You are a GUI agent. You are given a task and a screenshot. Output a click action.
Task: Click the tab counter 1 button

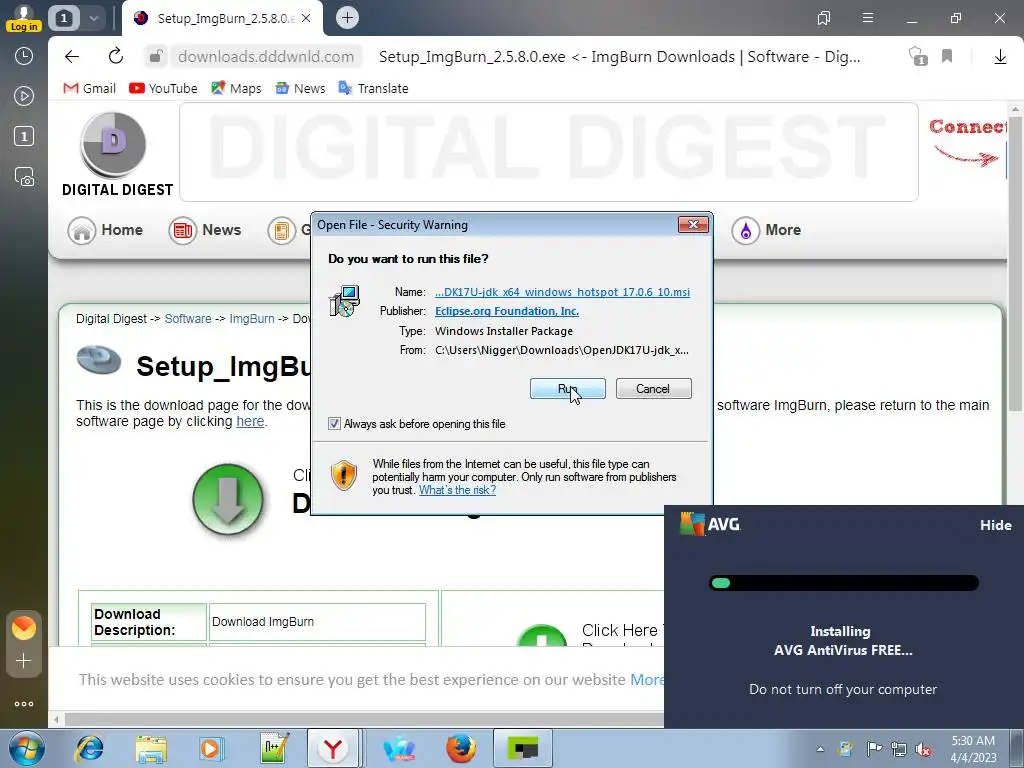tap(63, 18)
